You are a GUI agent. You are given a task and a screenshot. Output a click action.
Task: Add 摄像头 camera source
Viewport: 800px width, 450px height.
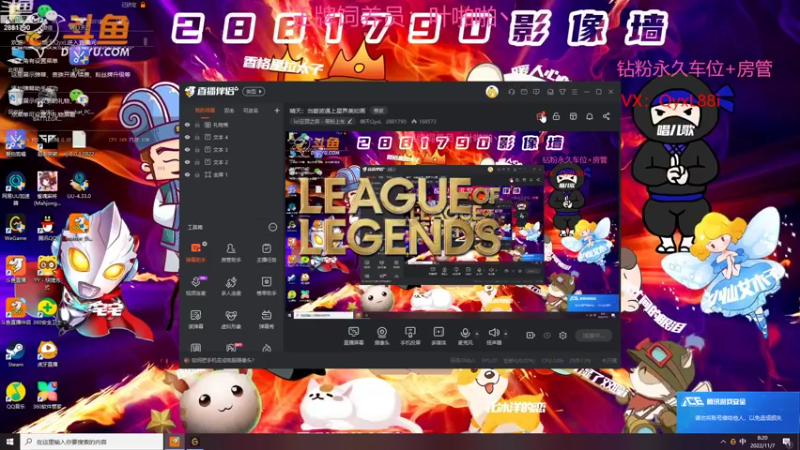382,336
